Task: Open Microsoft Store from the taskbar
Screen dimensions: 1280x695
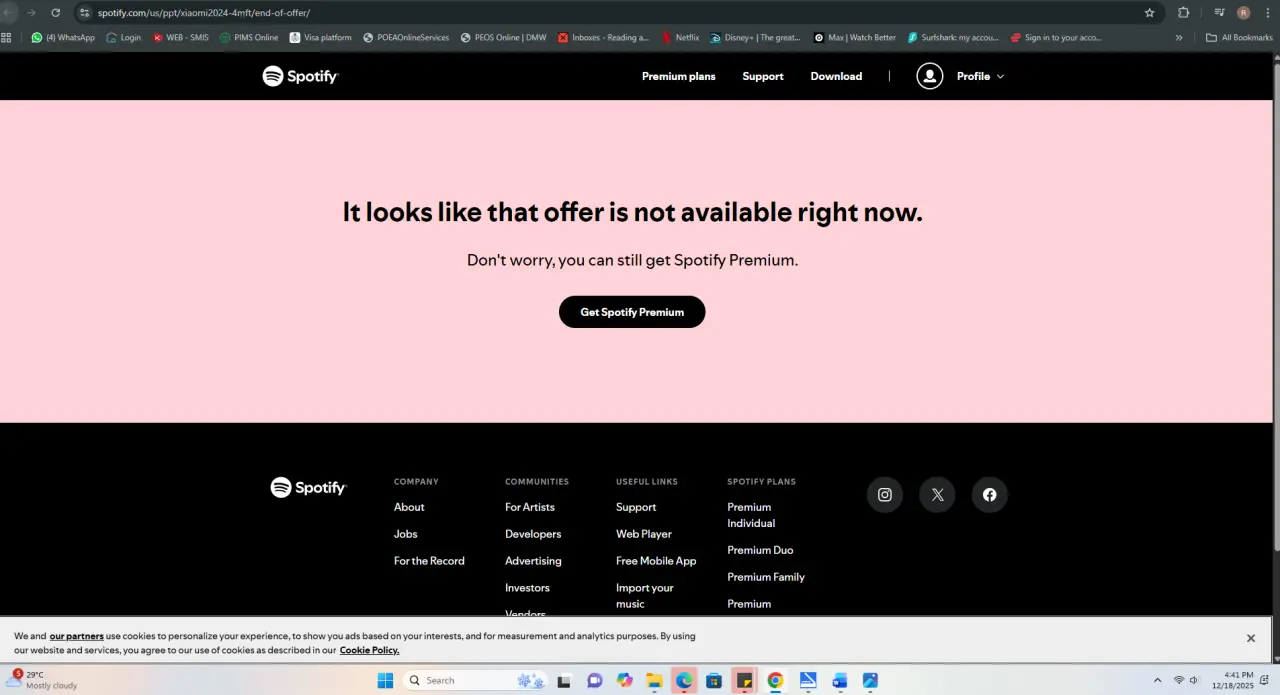Action: tap(714, 681)
